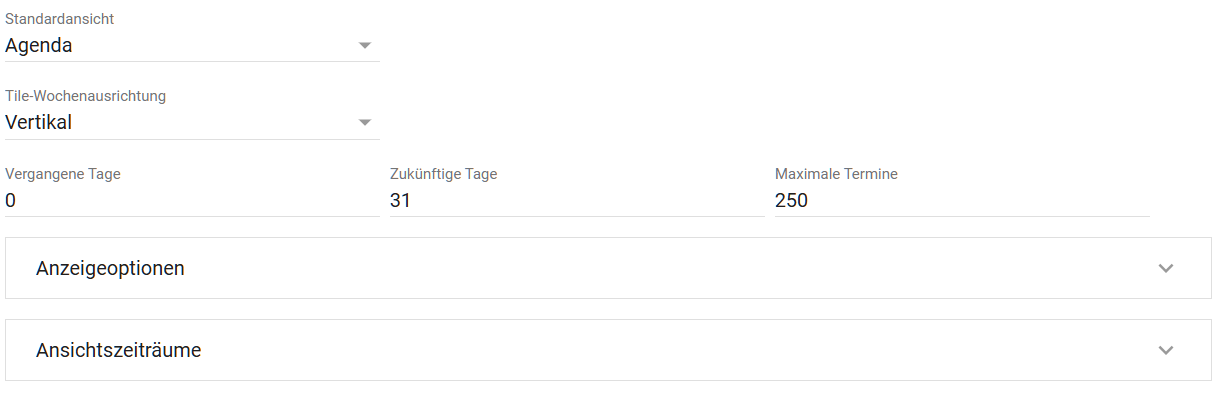Select the value 250 in Maximale Termine
This screenshot has width=1222, height=394.
pos(791,201)
